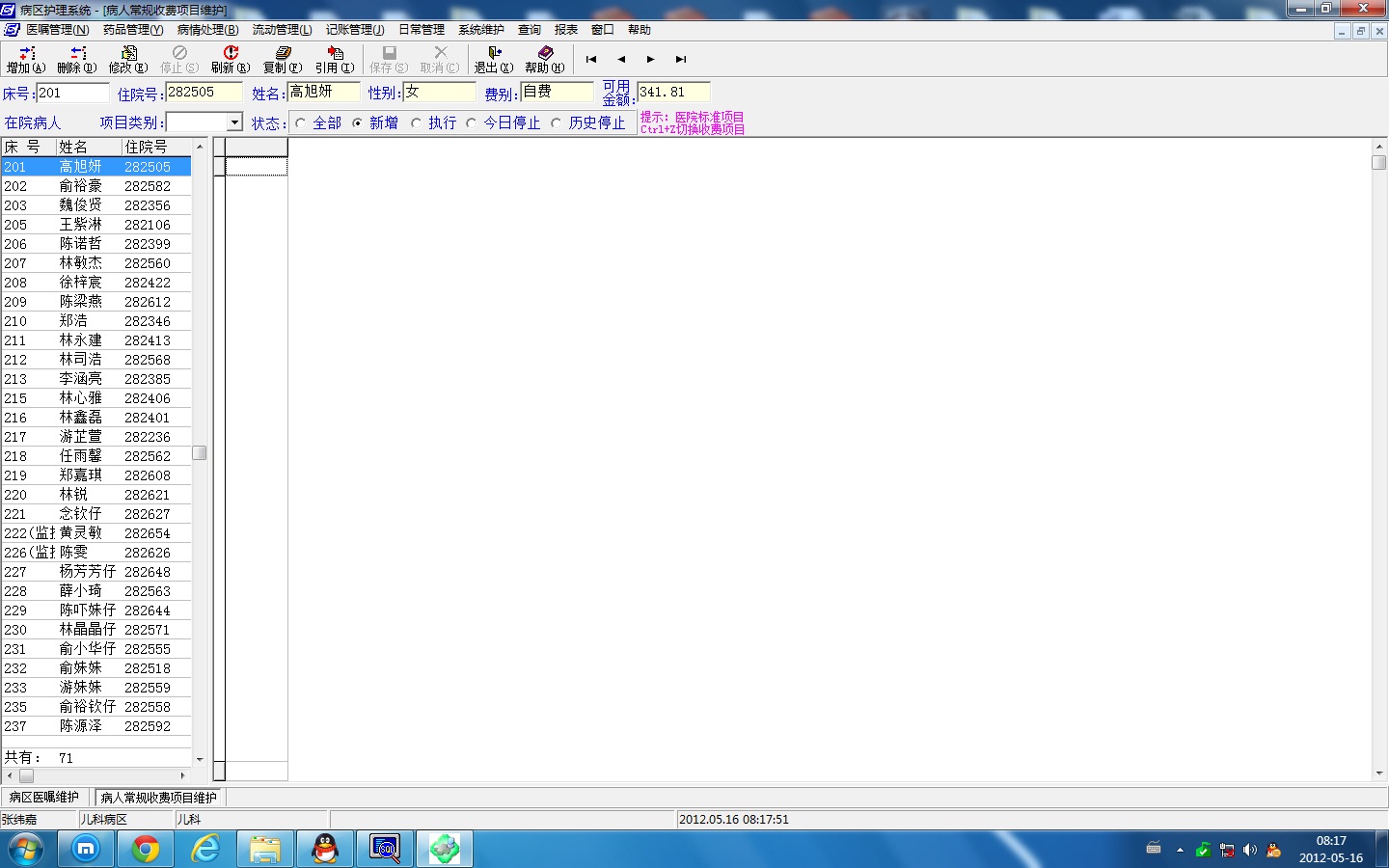Open the 药品管理(Y) menu
Screen dimensions: 1389x868
[x=133, y=30]
